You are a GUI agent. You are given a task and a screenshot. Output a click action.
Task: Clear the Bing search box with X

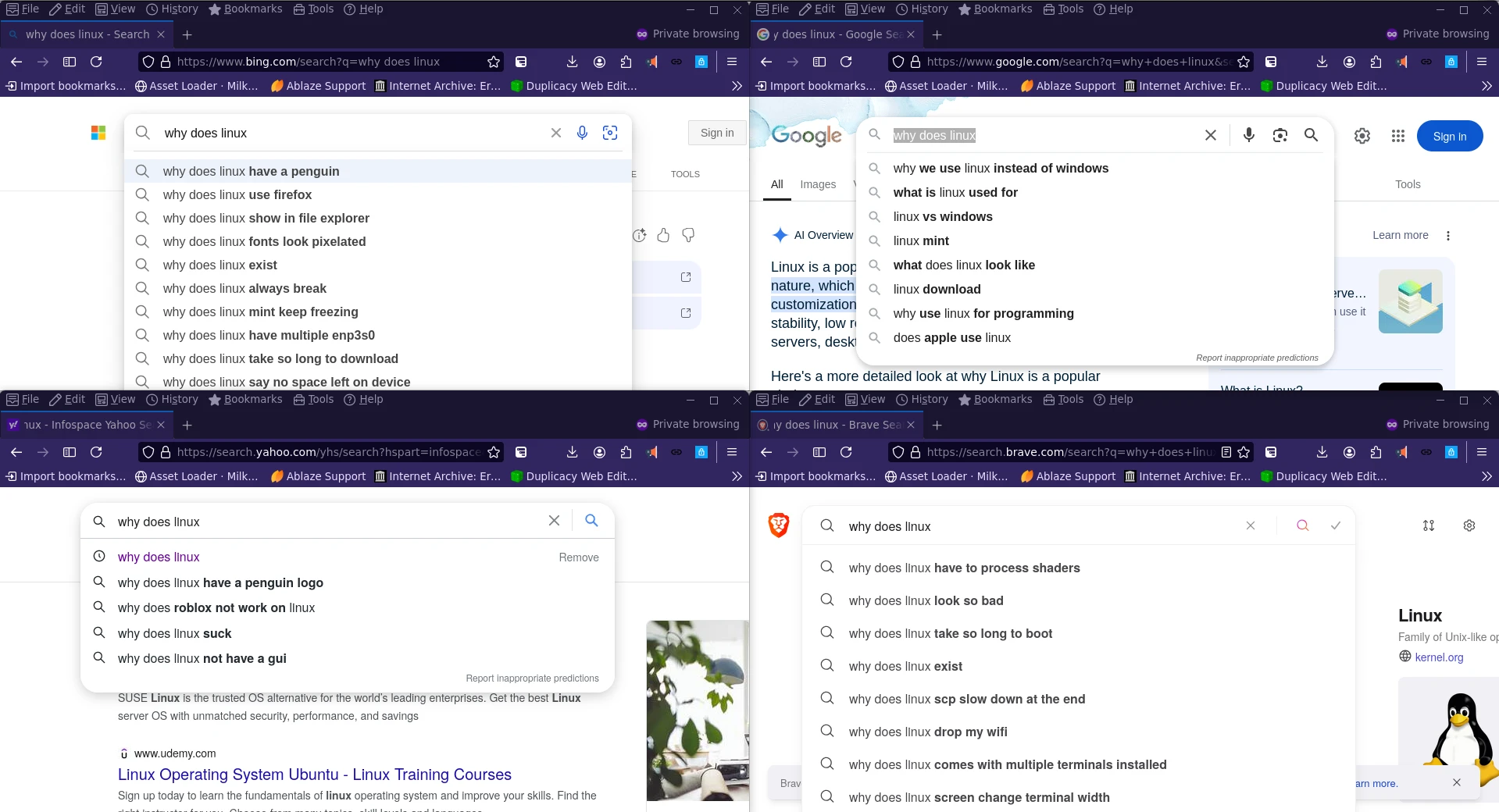tap(556, 133)
